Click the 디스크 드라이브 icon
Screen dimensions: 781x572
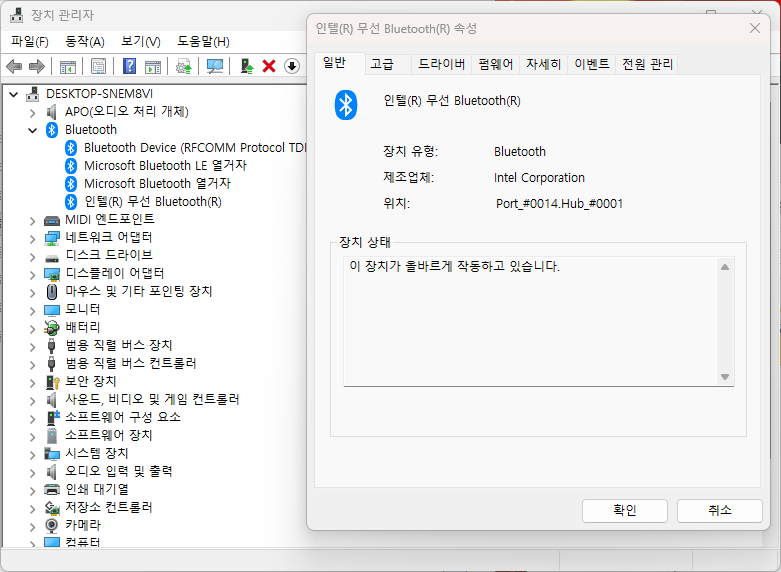click(52, 258)
